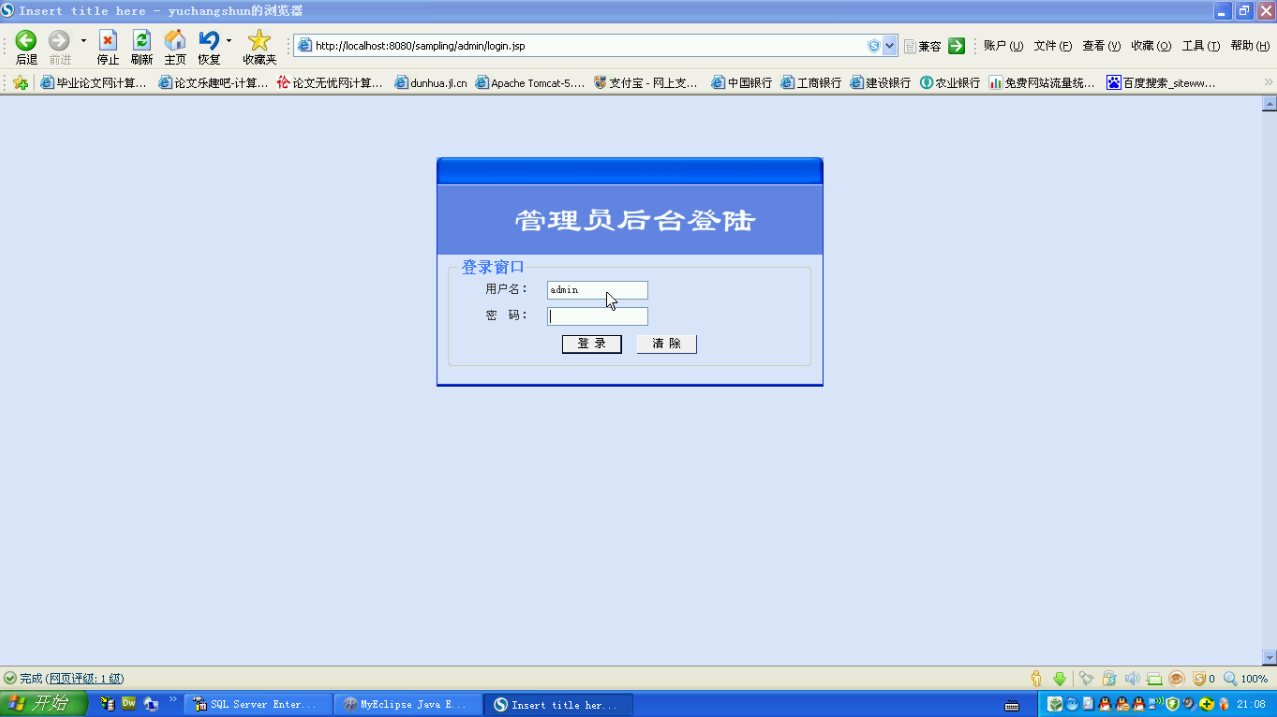Click the scrollbar down arrow
This screenshot has height=717, width=1277.
[1269, 658]
